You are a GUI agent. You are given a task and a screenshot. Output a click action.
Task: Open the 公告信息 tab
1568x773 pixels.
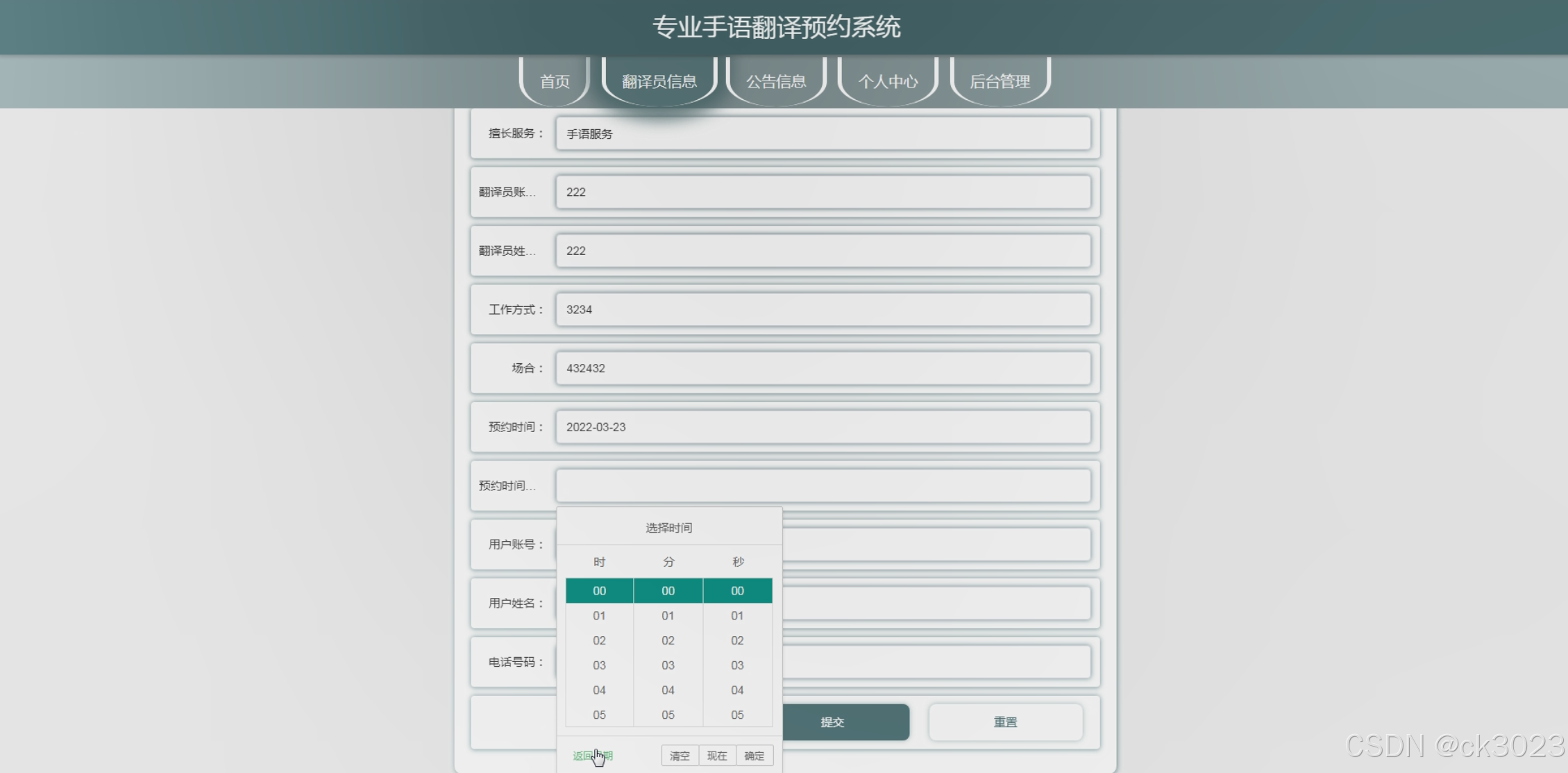coord(776,81)
